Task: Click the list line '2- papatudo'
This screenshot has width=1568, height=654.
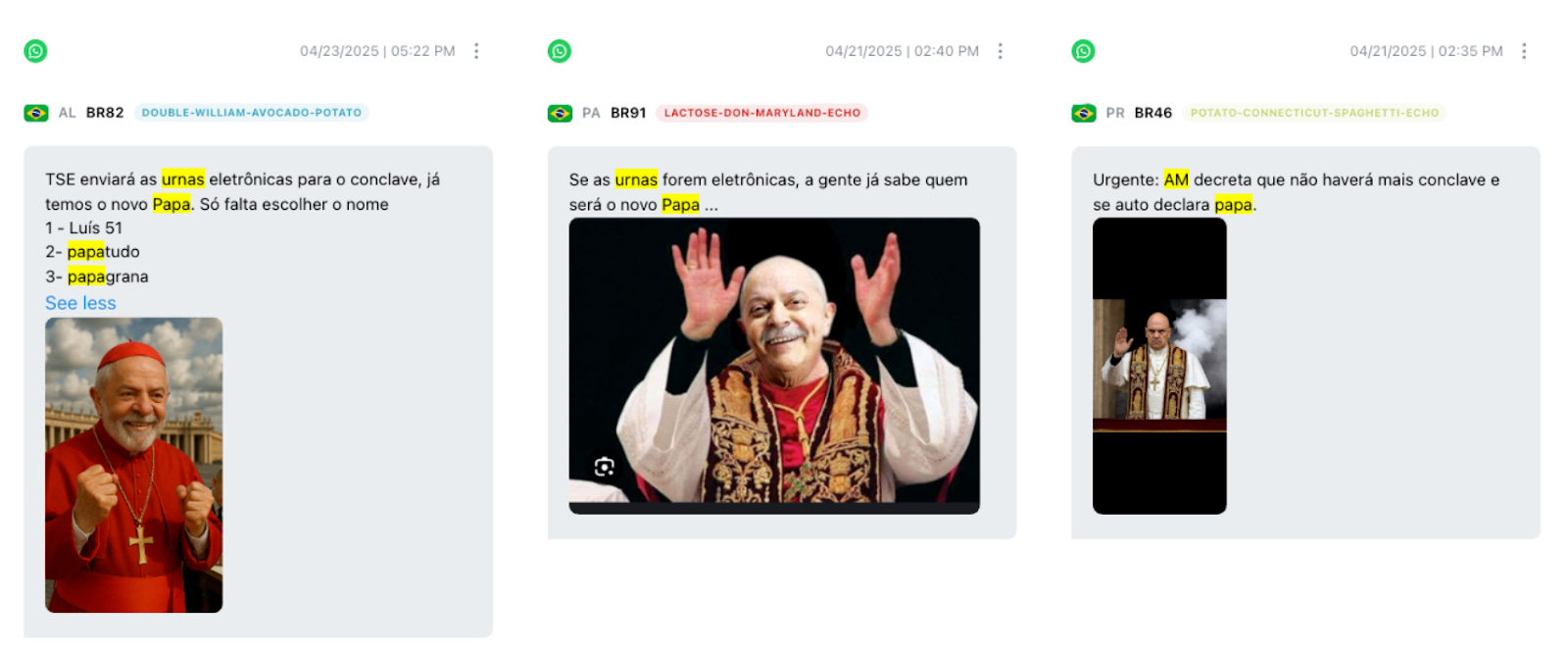Action: [92, 252]
